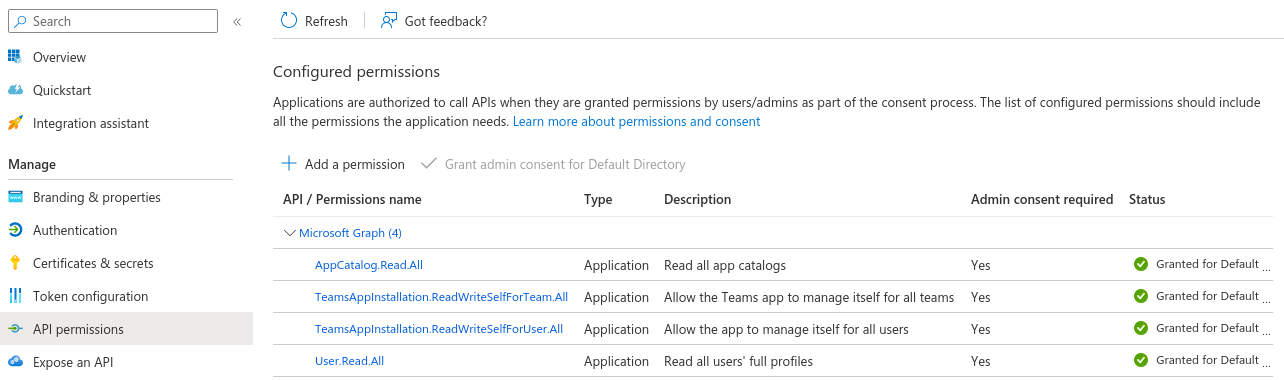Click the Type column header
The height and width of the screenshot is (380, 1284).
coord(598,199)
